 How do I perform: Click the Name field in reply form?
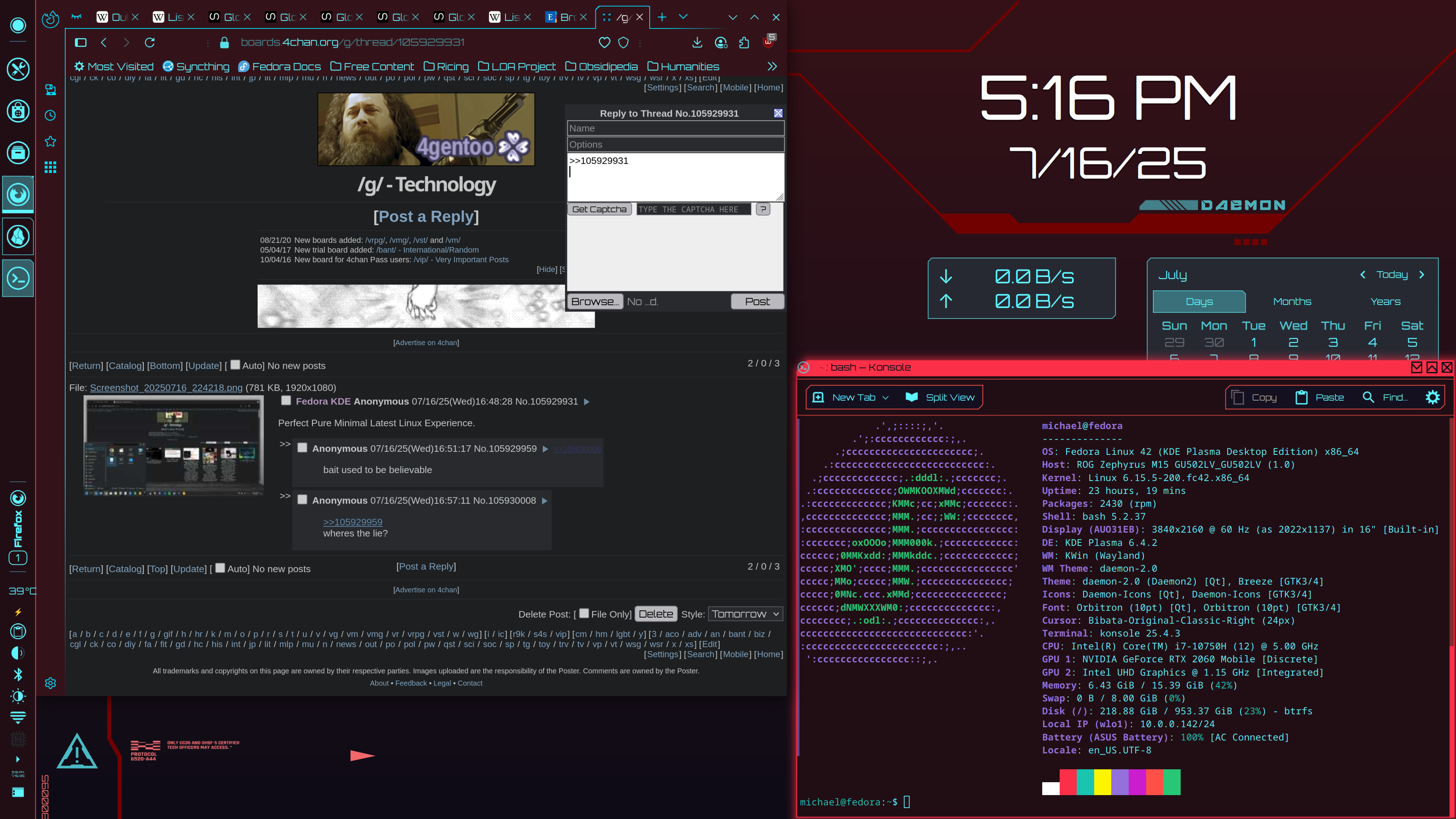coord(675,128)
